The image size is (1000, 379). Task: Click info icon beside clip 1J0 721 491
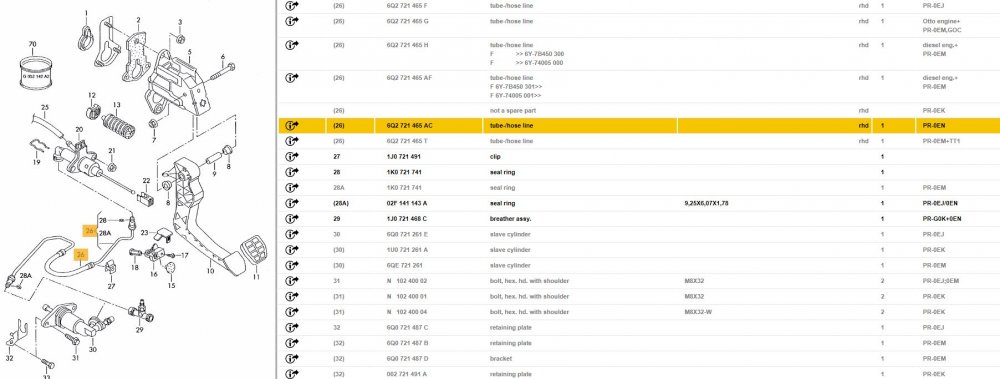(x=292, y=156)
